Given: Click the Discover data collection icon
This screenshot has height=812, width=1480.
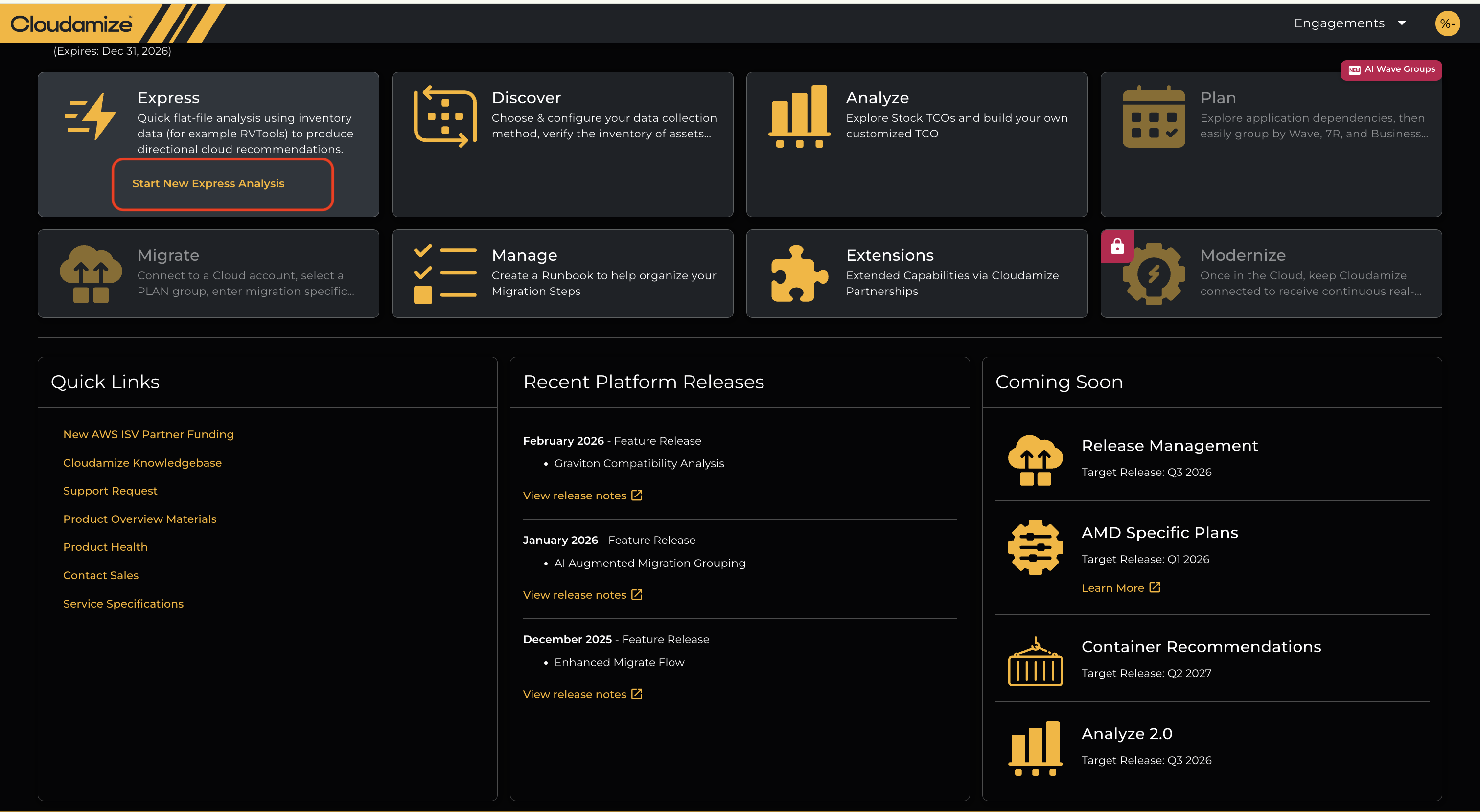Looking at the screenshot, I should (445, 116).
